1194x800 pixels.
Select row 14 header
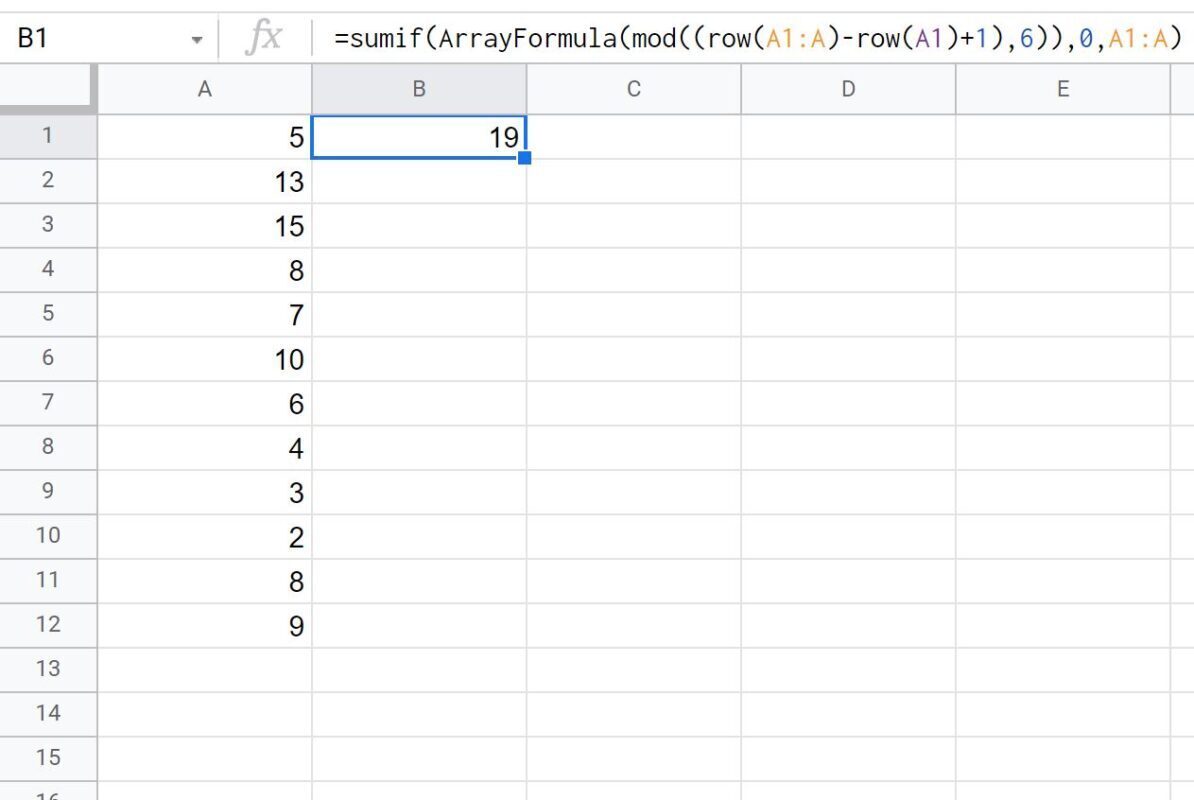[x=48, y=714]
